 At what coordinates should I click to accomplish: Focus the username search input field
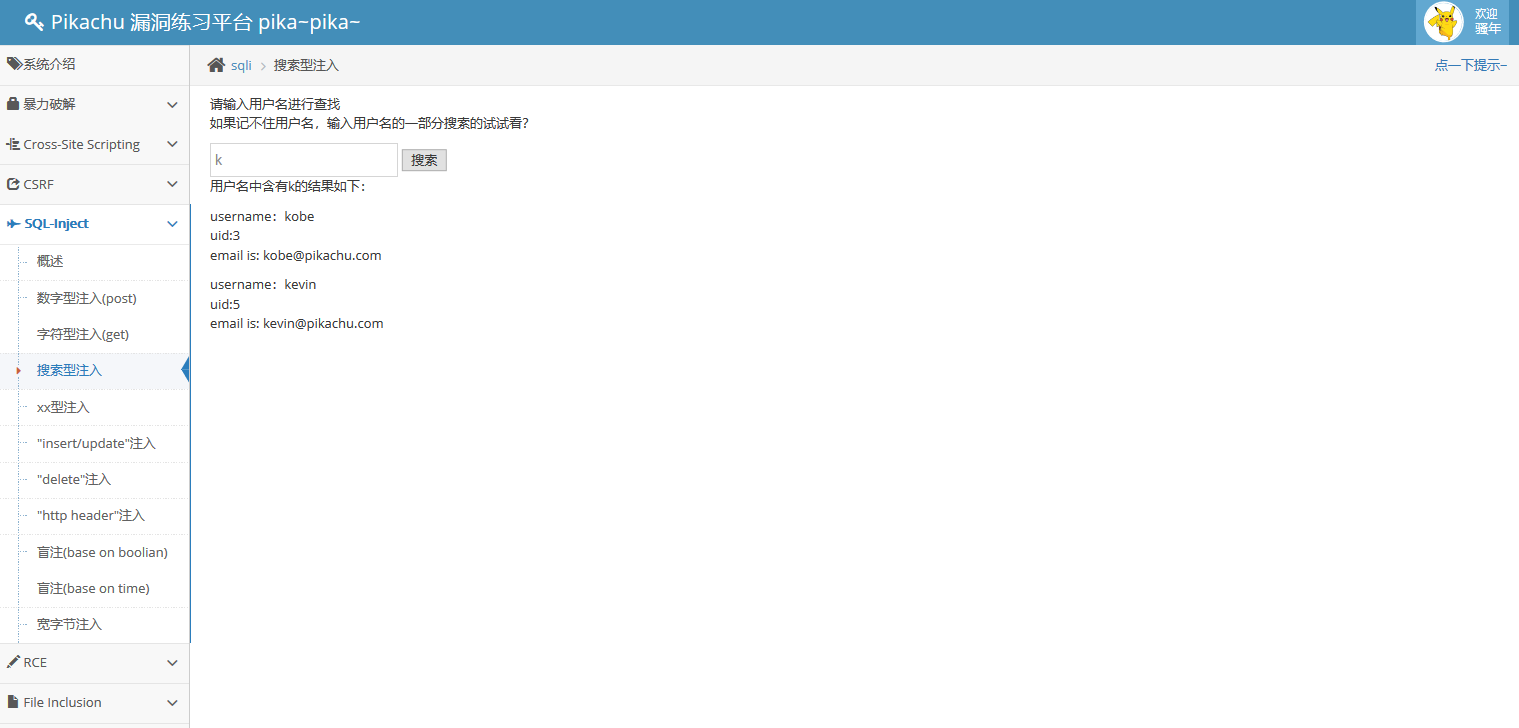tap(304, 160)
